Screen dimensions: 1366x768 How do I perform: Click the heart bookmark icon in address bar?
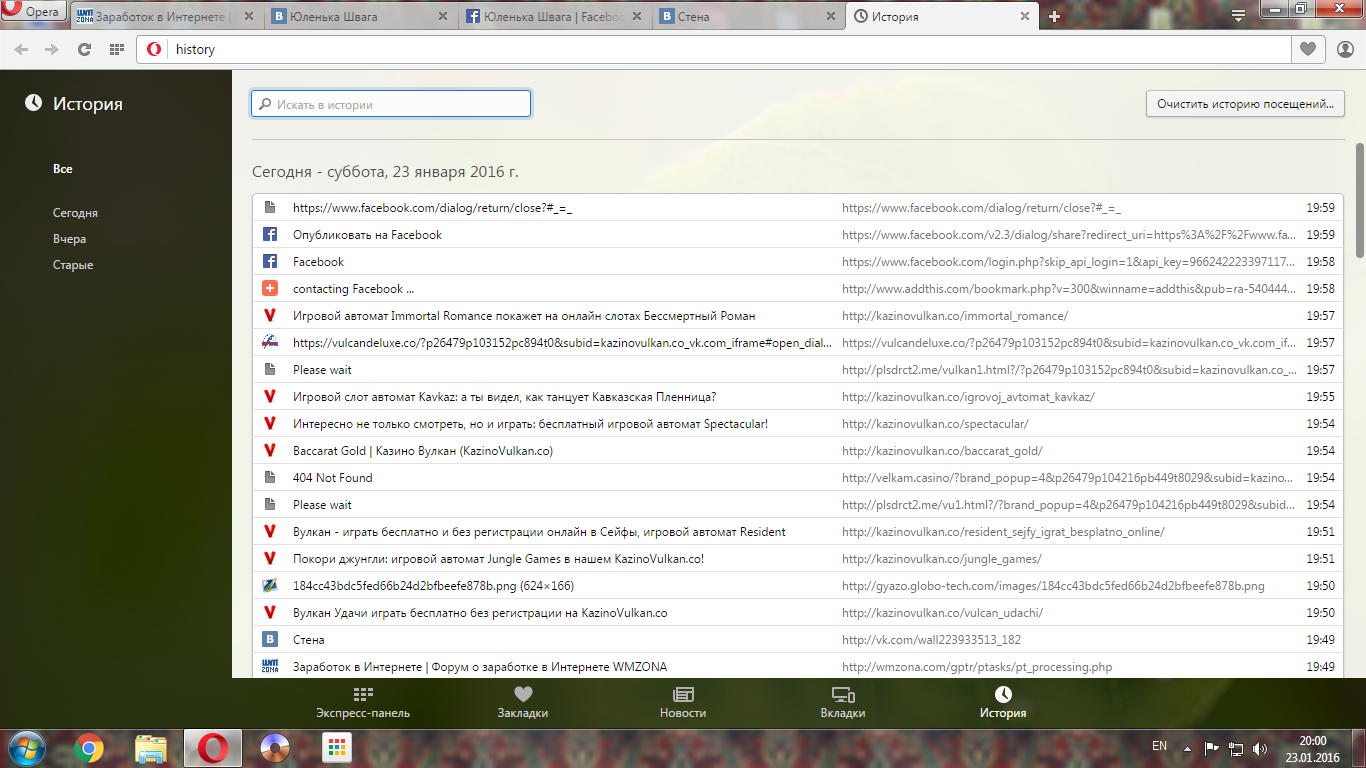(x=1307, y=49)
